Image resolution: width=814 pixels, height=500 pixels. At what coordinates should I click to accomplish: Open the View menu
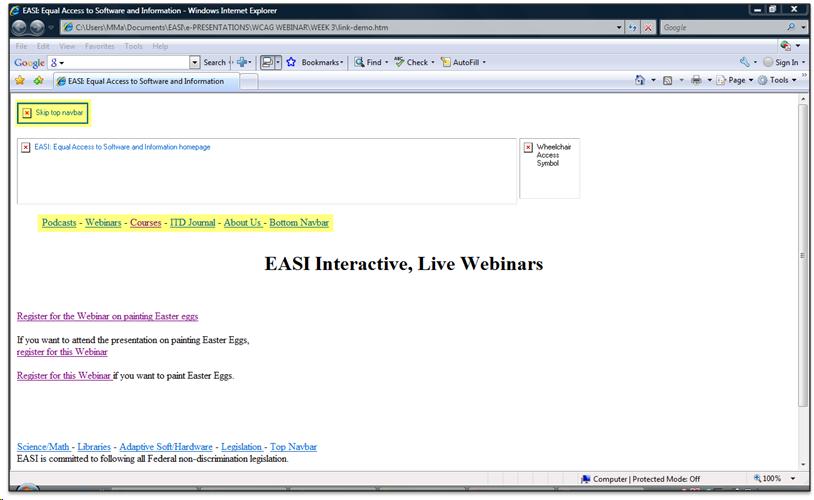pos(67,46)
